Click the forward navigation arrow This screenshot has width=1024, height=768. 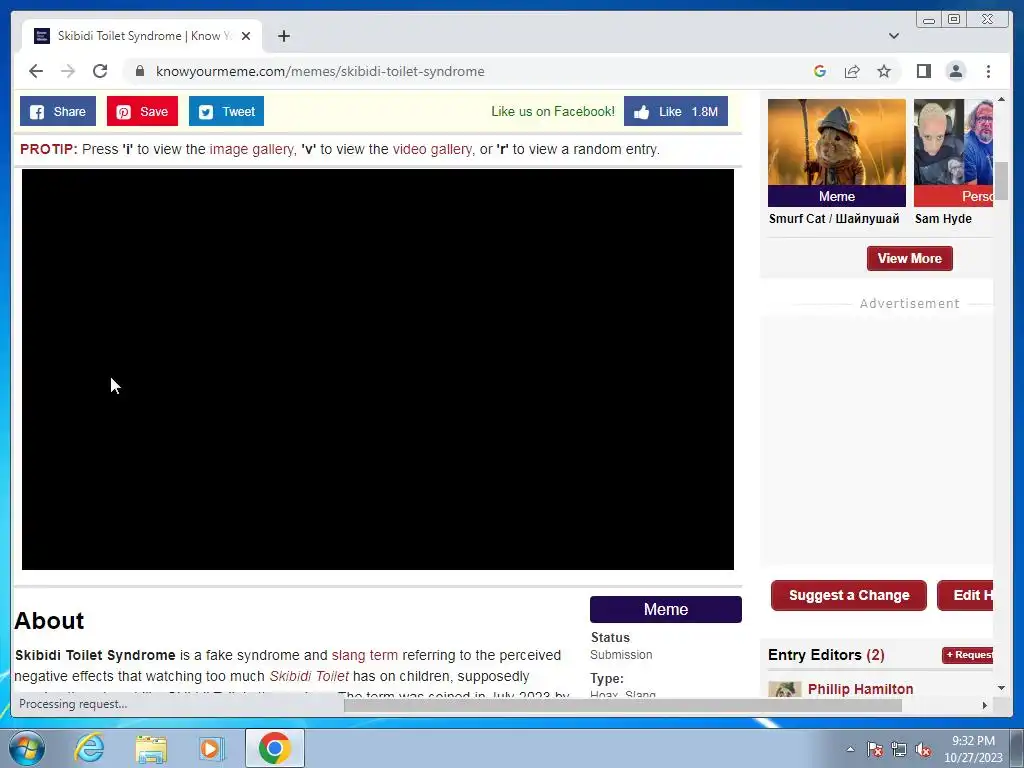68,71
